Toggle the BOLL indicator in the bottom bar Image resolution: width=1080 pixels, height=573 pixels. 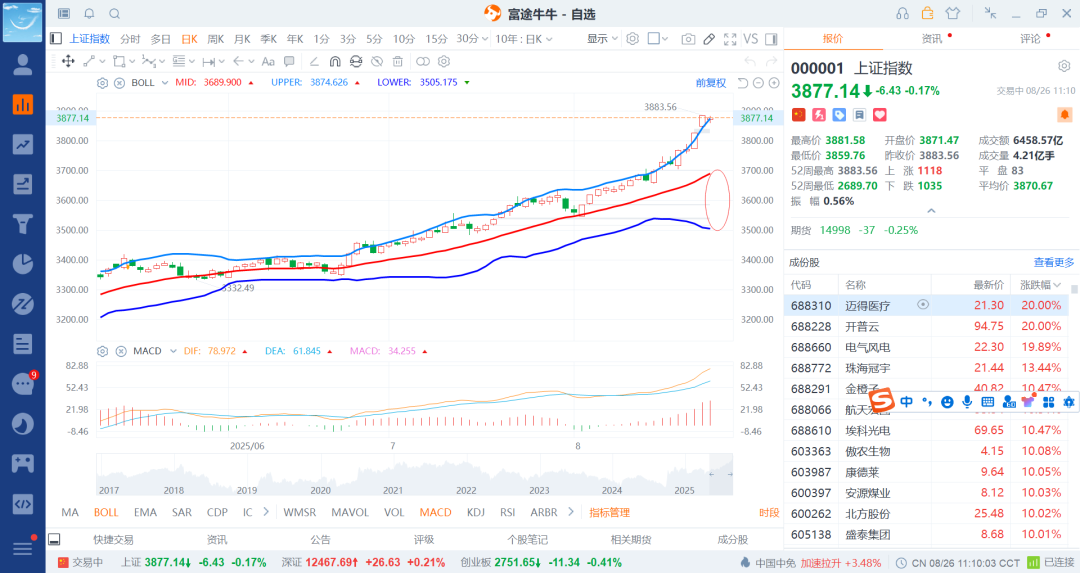click(x=106, y=512)
